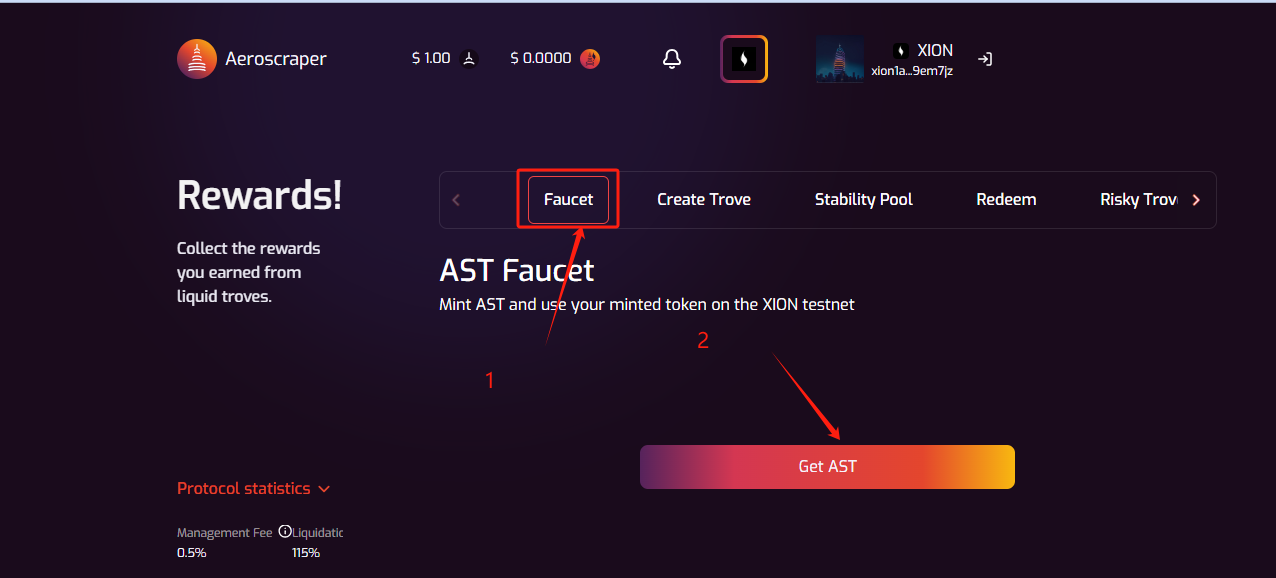Log out using the exit arrow icon
This screenshot has height=578, width=1276.
tap(985, 59)
